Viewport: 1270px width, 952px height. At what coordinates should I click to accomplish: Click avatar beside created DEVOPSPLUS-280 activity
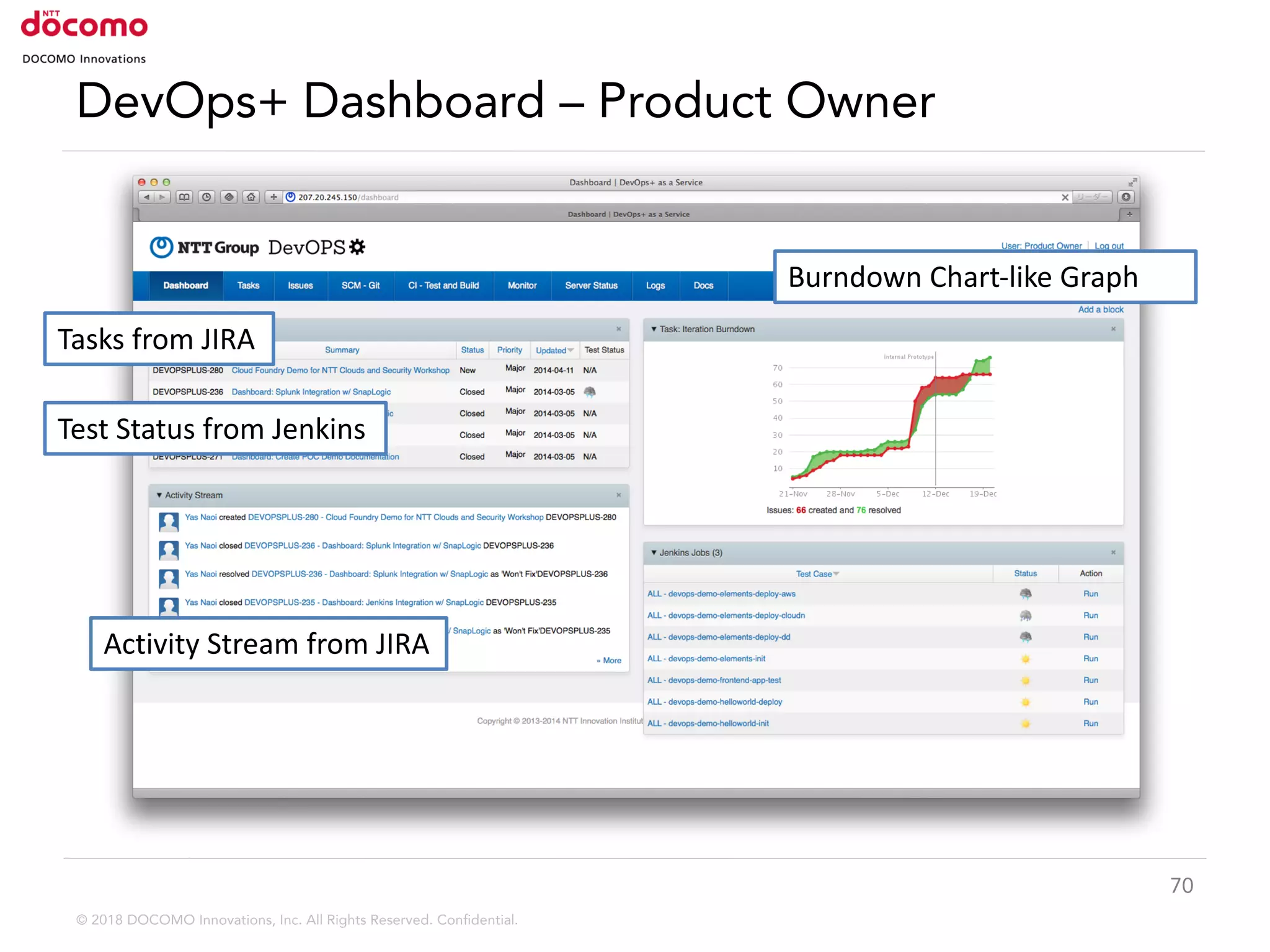169,522
